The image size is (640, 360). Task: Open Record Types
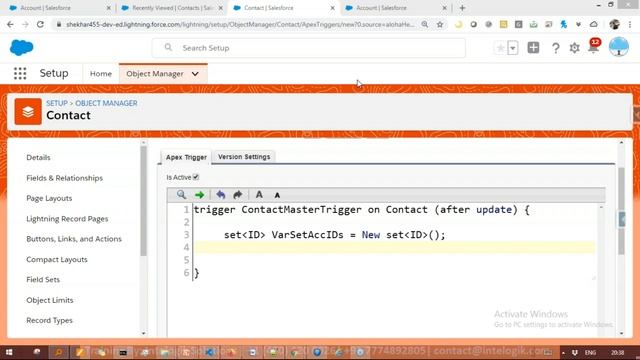click(49, 320)
